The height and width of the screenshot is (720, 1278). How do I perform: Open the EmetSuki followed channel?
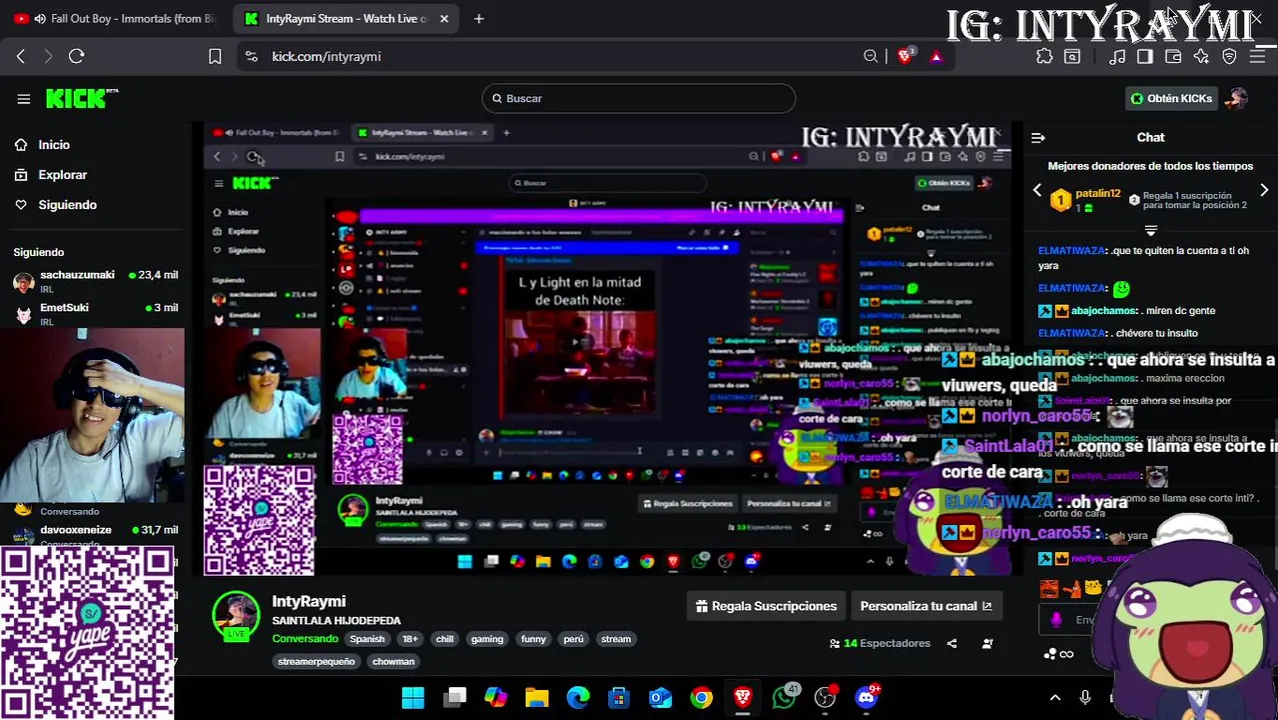pyautogui.click(x=95, y=313)
